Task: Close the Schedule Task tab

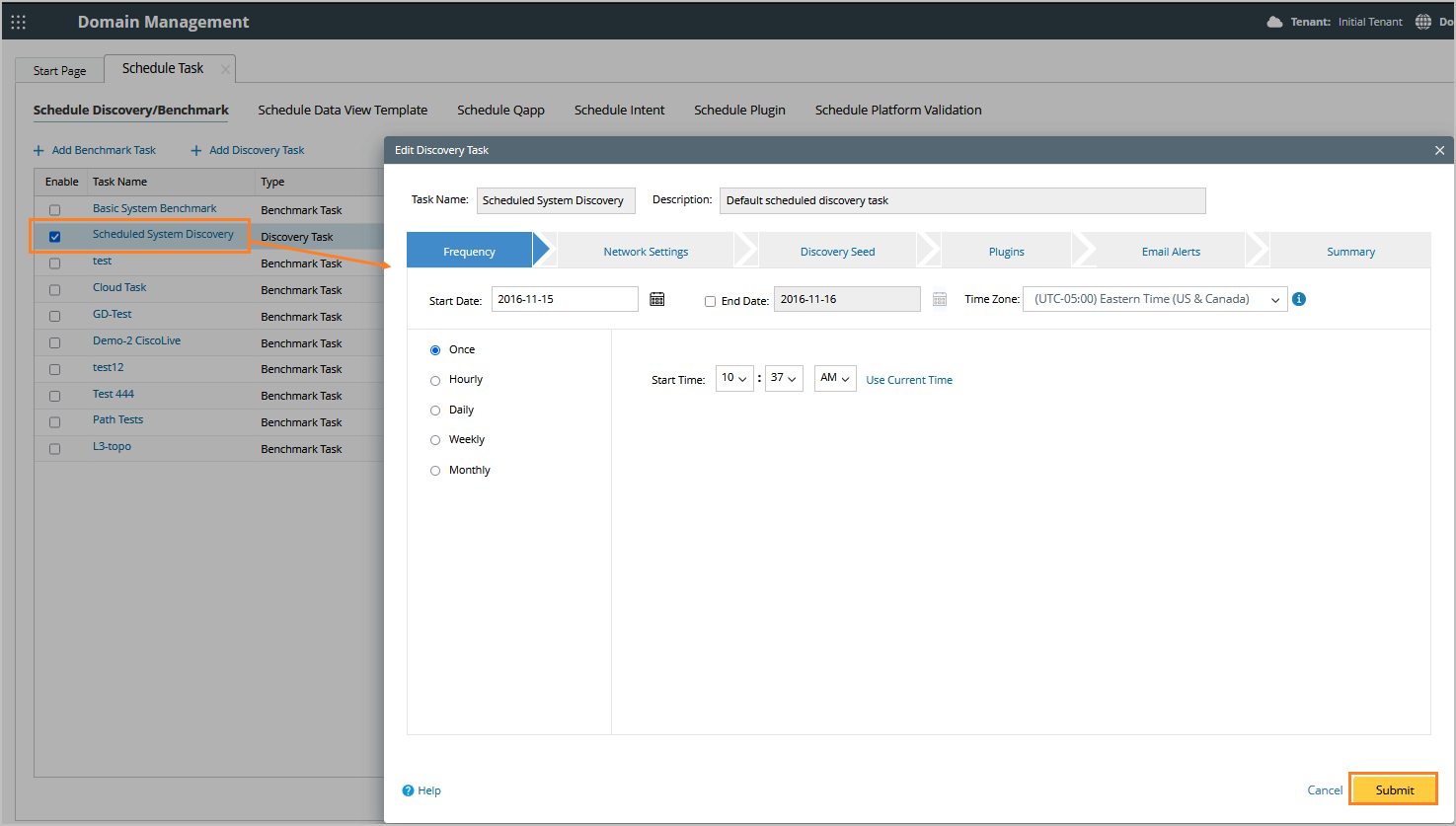Action: [225, 69]
